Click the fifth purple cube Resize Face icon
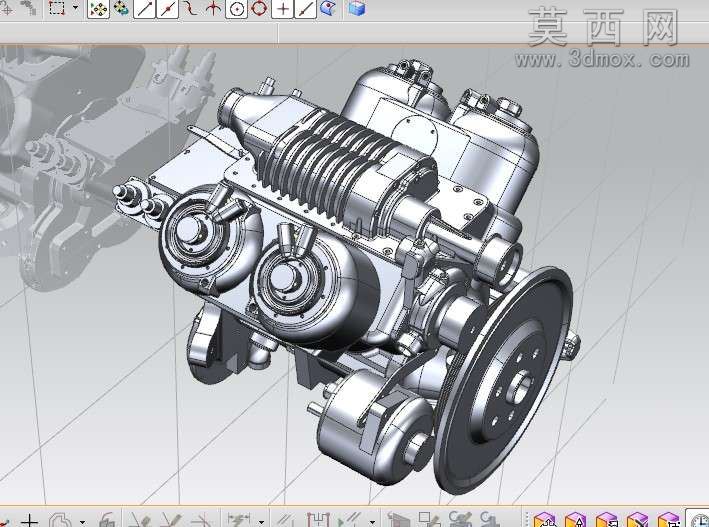The image size is (709, 527). click(669, 520)
